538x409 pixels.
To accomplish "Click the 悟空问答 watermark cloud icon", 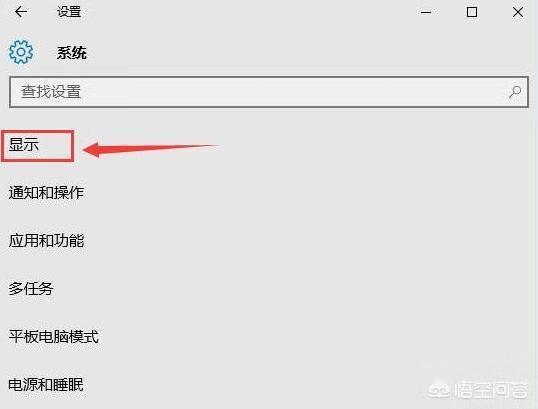I will [x=439, y=390].
